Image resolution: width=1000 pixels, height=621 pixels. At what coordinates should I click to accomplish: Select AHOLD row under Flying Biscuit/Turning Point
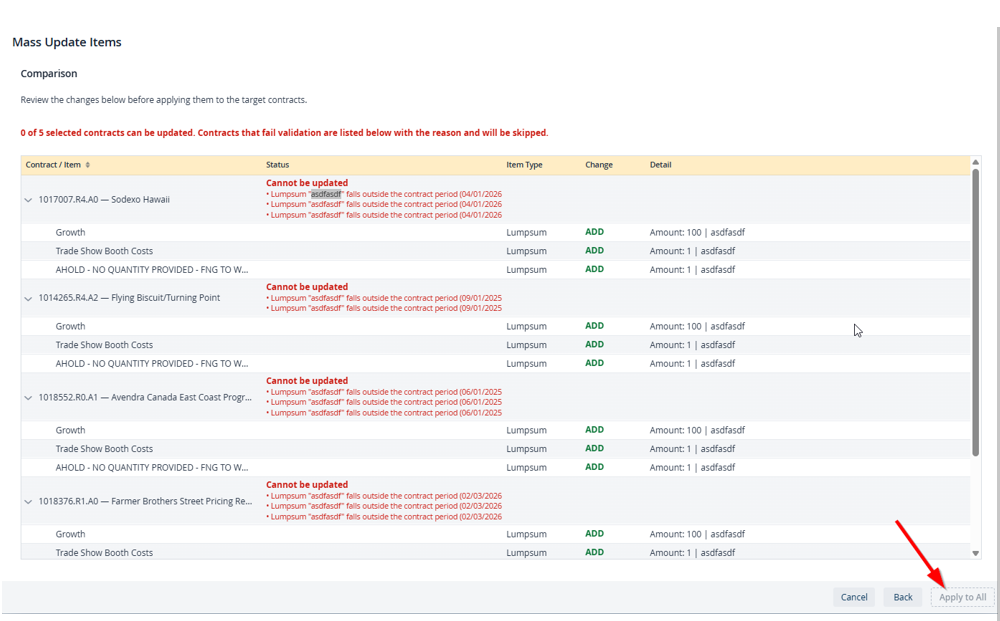click(496, 363)
